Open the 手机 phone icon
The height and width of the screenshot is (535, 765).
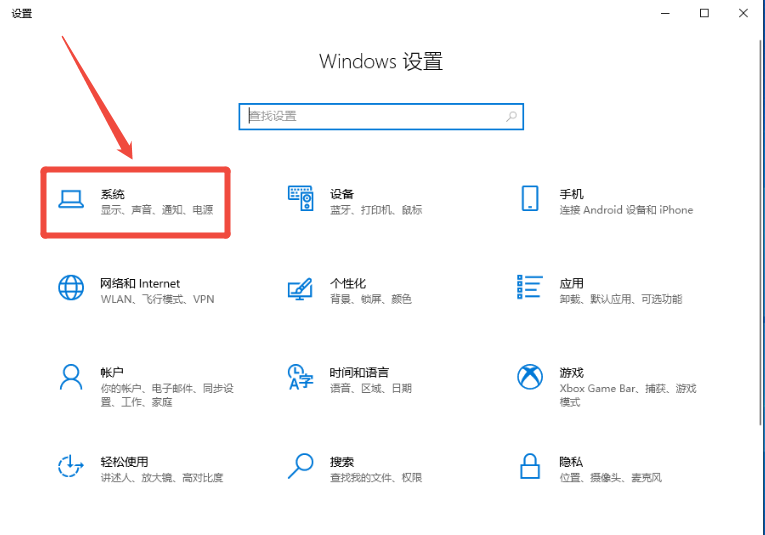[x=530, y=198]
